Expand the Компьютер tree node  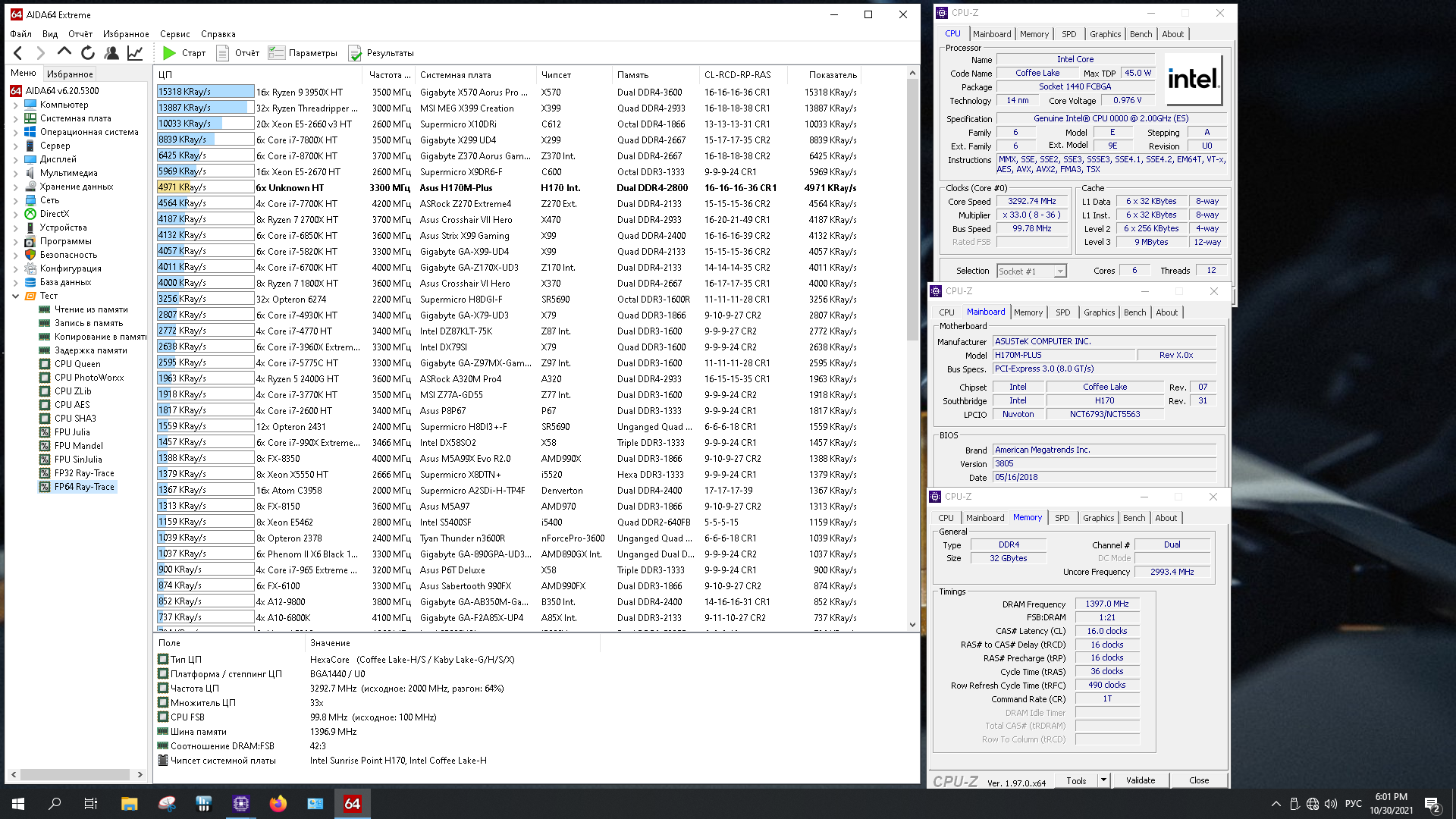[16, 105]
